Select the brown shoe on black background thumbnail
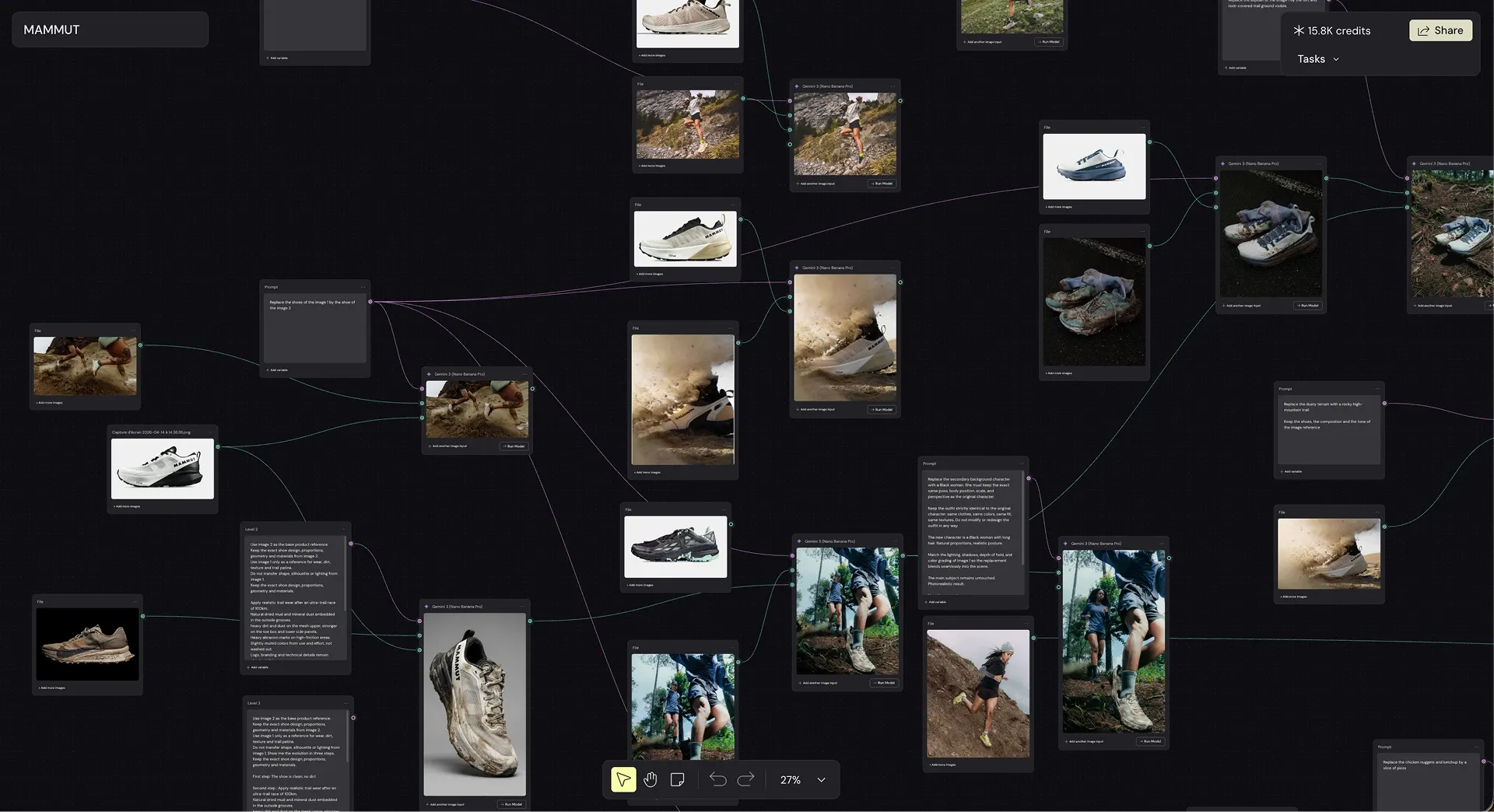This screenshot has width=1494, height=812. coord(87,644)
